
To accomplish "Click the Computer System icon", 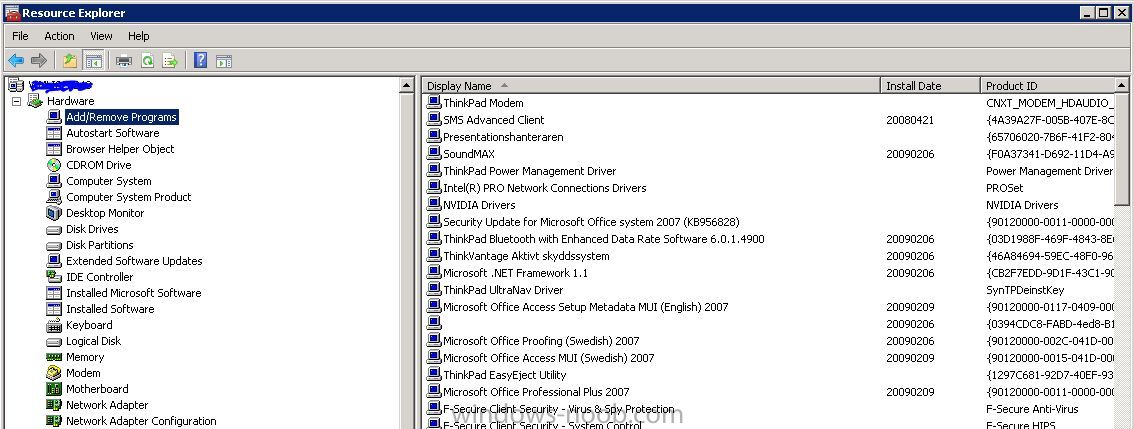I will (54, 181).
